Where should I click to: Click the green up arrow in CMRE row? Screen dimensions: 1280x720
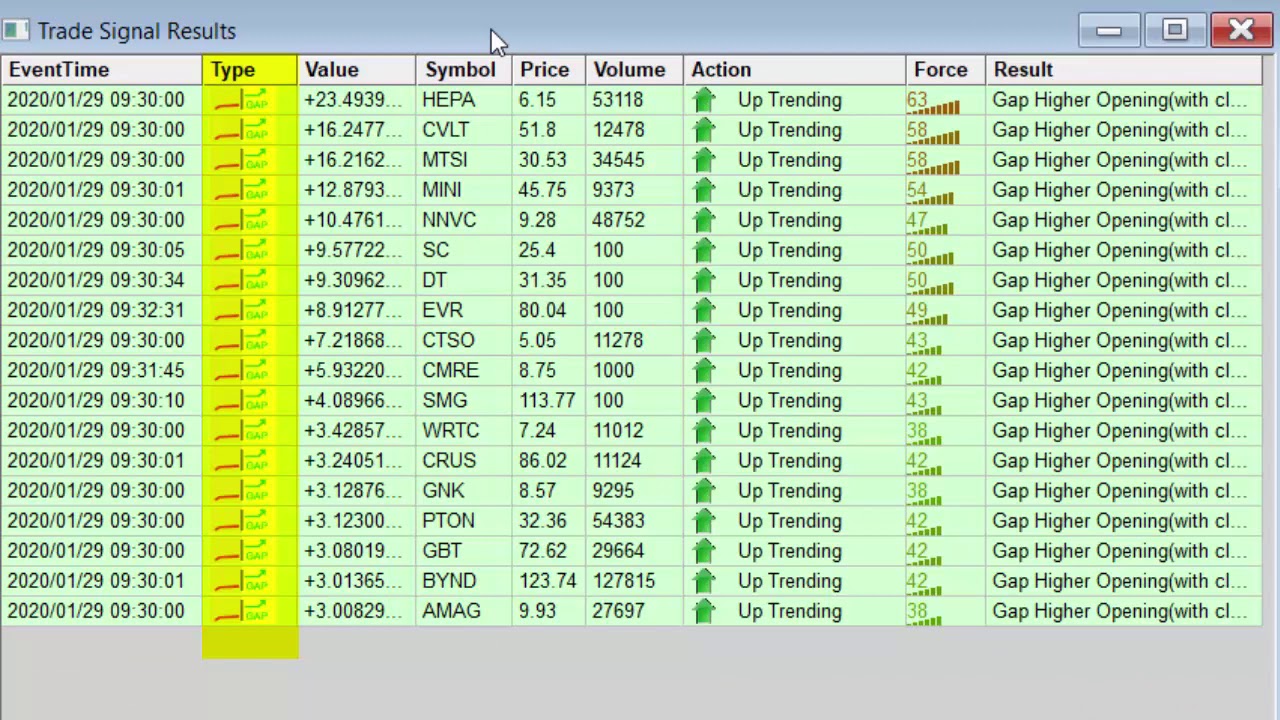[704, 371]
